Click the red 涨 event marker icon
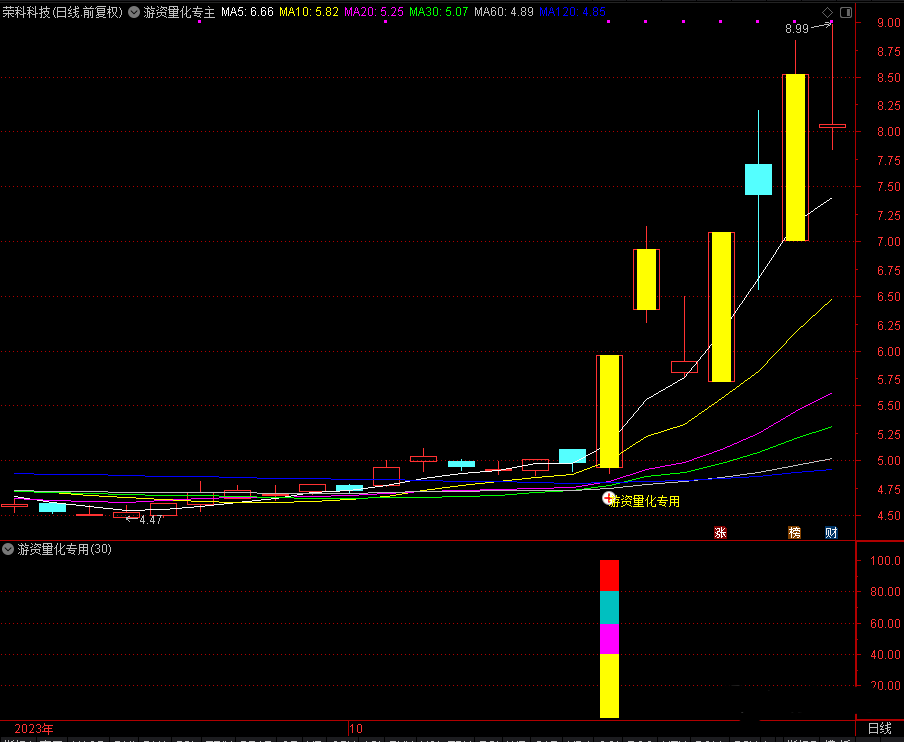The width and height of the screenshot is (904, 742). coord(719,533)
